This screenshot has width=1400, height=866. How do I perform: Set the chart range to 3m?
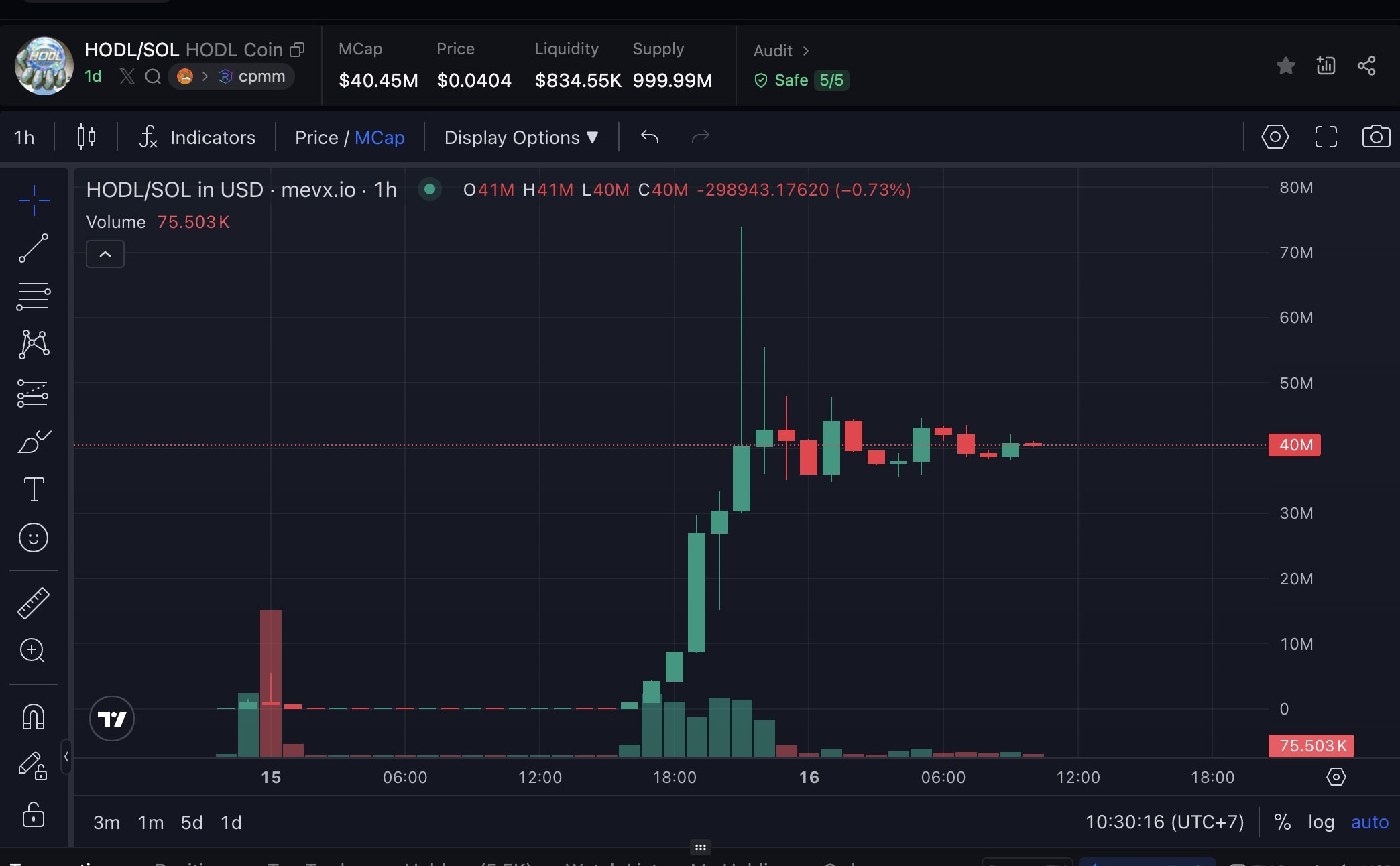pos(107,822)
